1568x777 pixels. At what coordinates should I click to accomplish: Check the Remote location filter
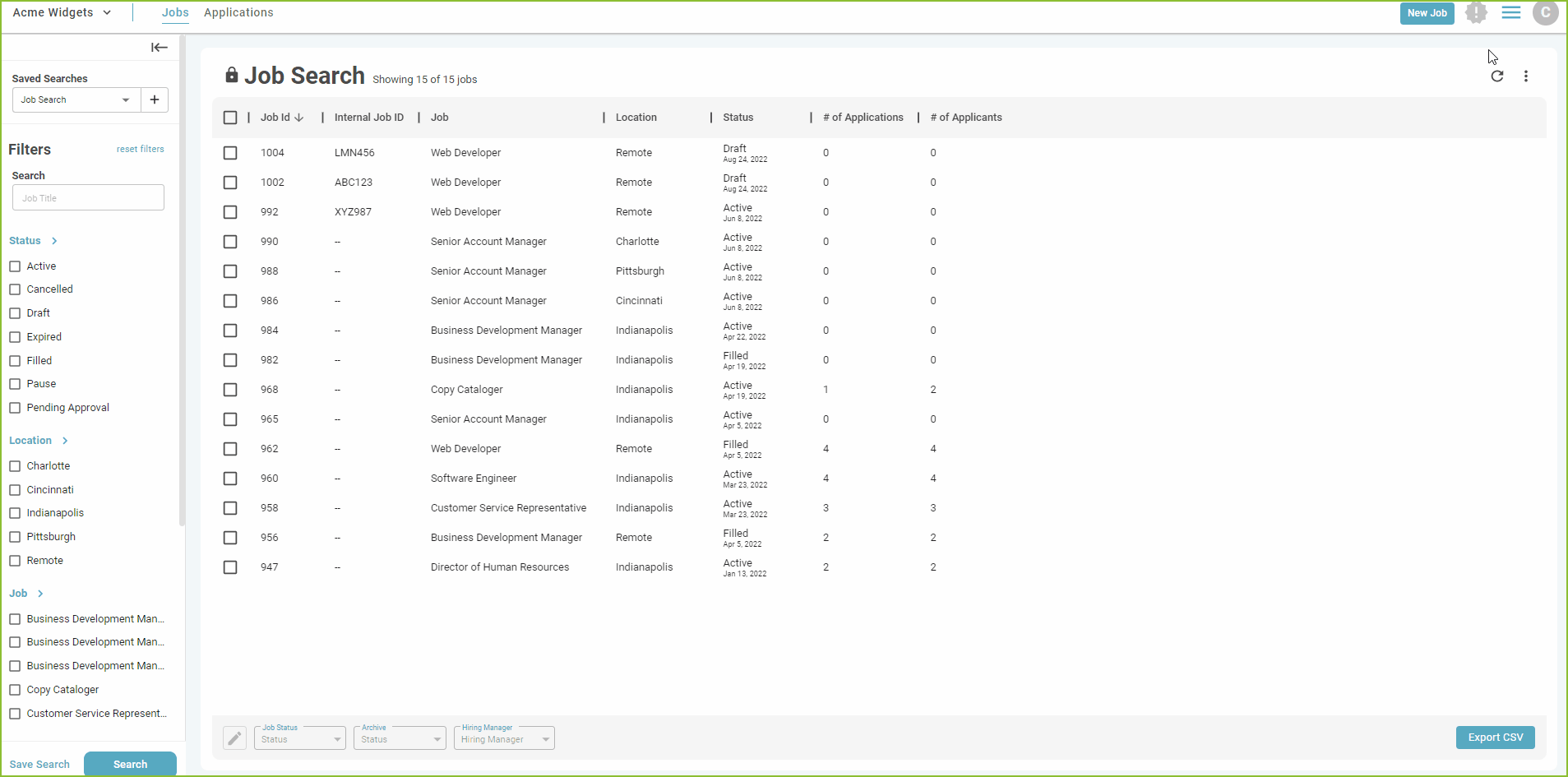pos(15,560)
